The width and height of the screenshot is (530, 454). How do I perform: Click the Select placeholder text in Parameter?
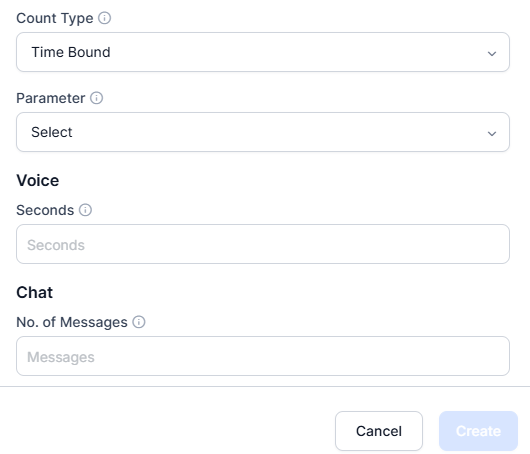(x=52, y=132)
